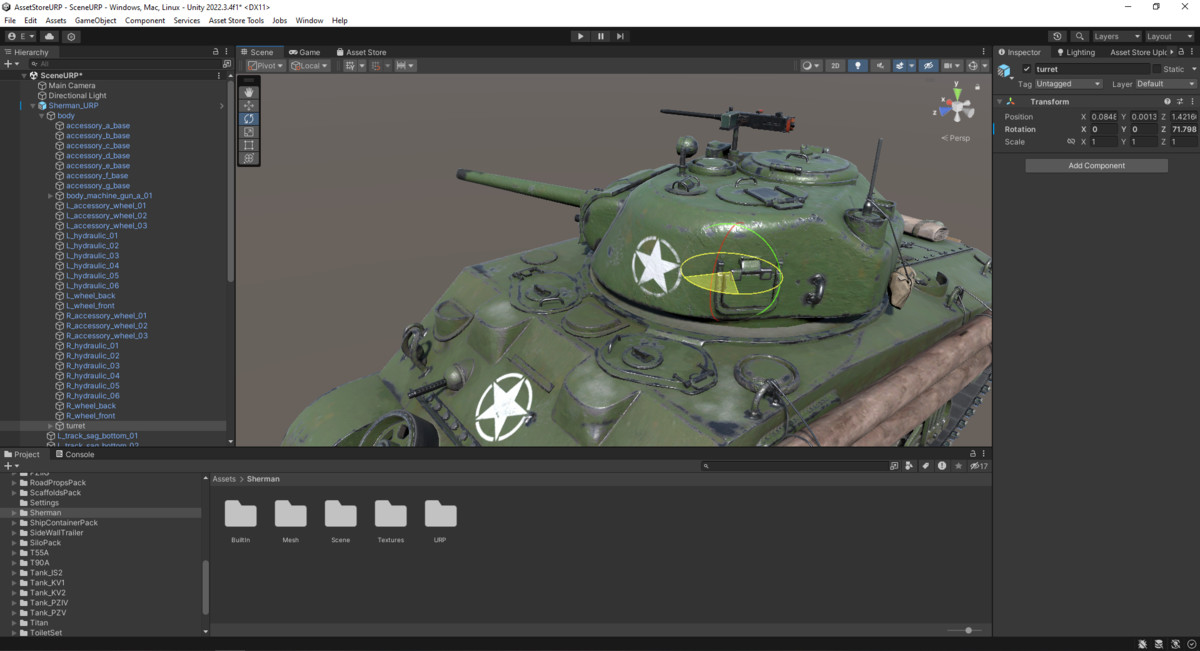This screenshot has height=651, width=1200.
Task: Open the Unity version control icon
Action: pos(71,36)
